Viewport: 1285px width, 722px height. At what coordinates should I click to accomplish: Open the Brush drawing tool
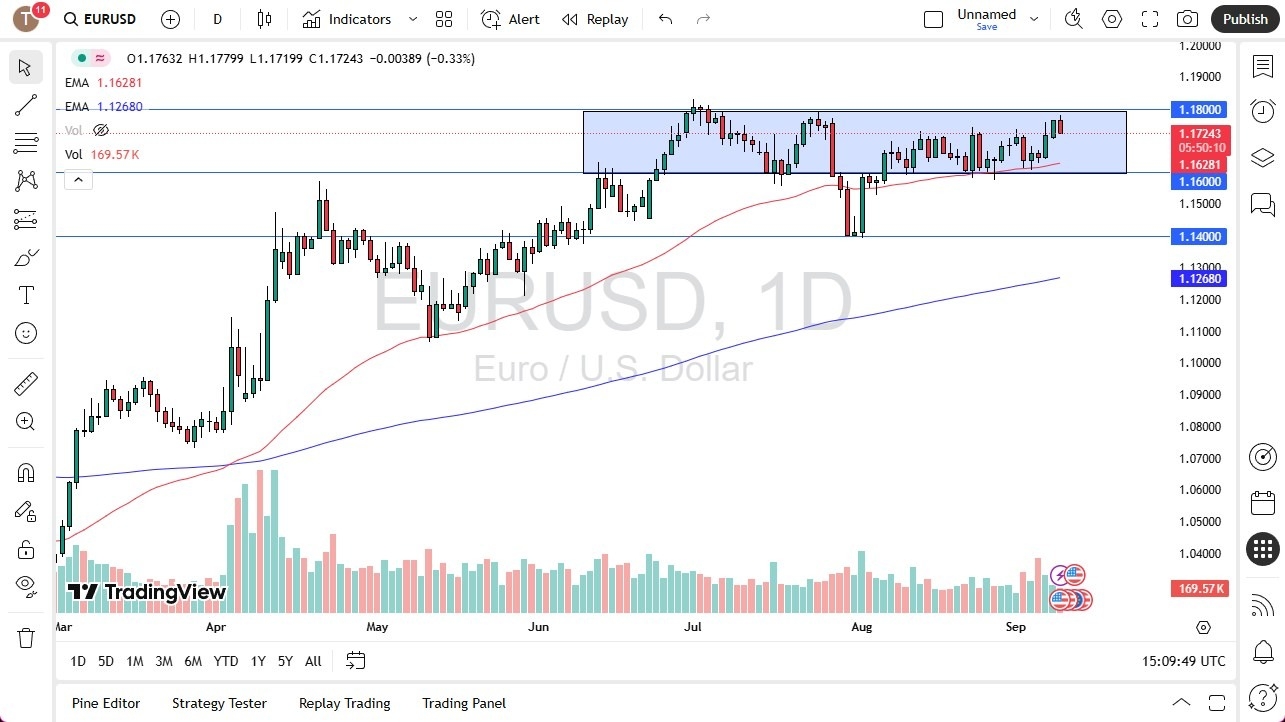point(26,256)
